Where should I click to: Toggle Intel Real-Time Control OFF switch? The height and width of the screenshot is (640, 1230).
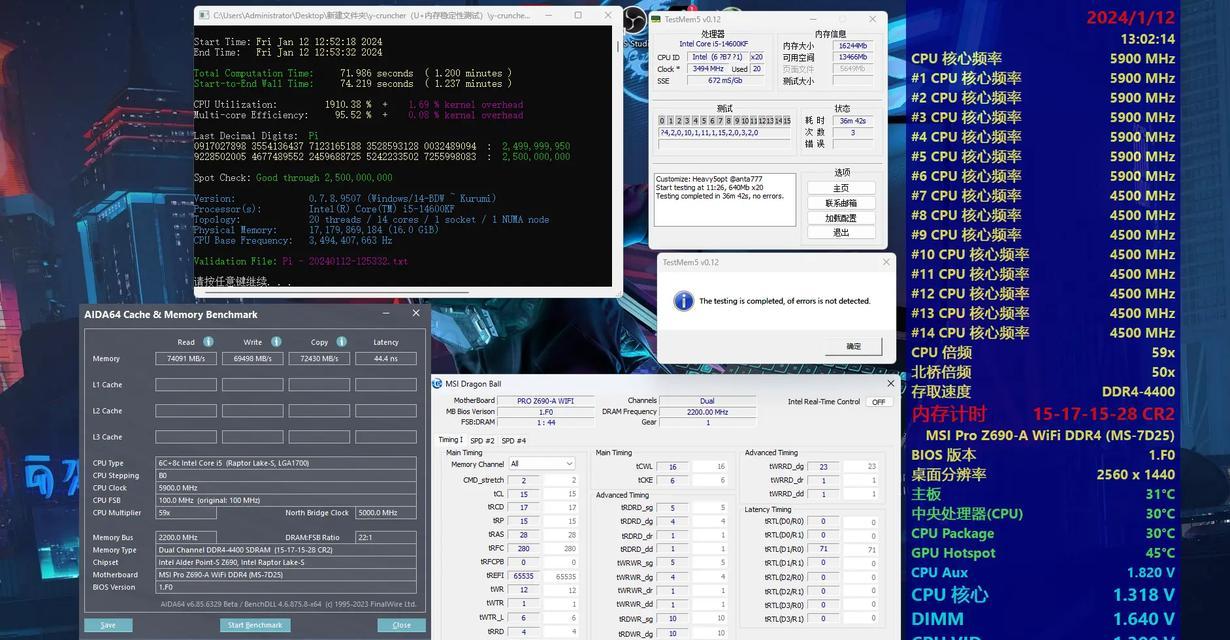[x=879, y=401]
